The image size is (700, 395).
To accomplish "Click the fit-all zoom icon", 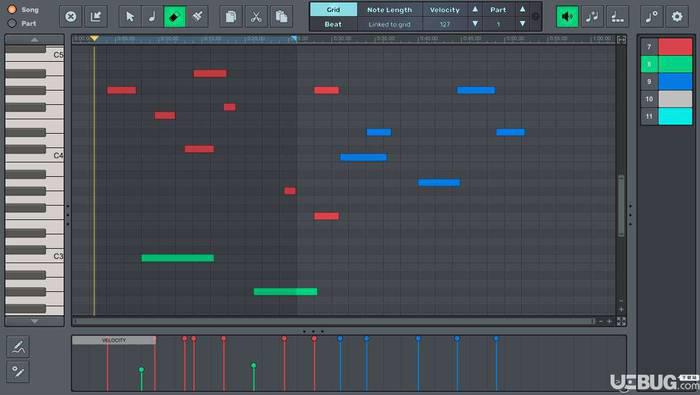I will [621, 321].
